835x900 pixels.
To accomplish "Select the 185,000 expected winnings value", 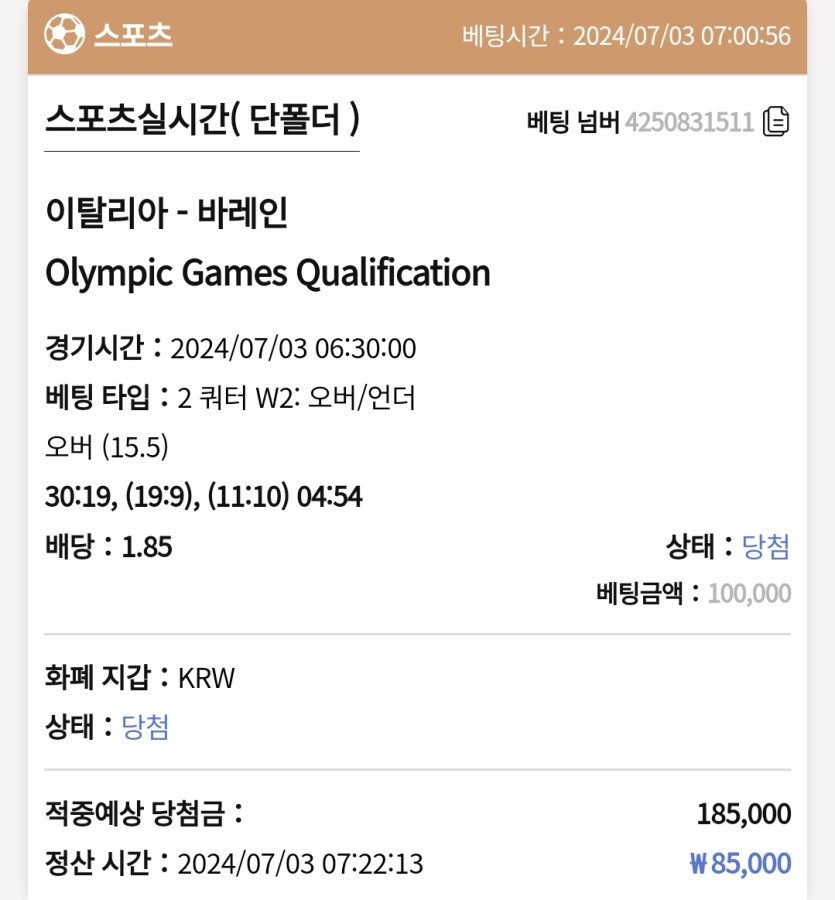I will [x=744, y=814].
